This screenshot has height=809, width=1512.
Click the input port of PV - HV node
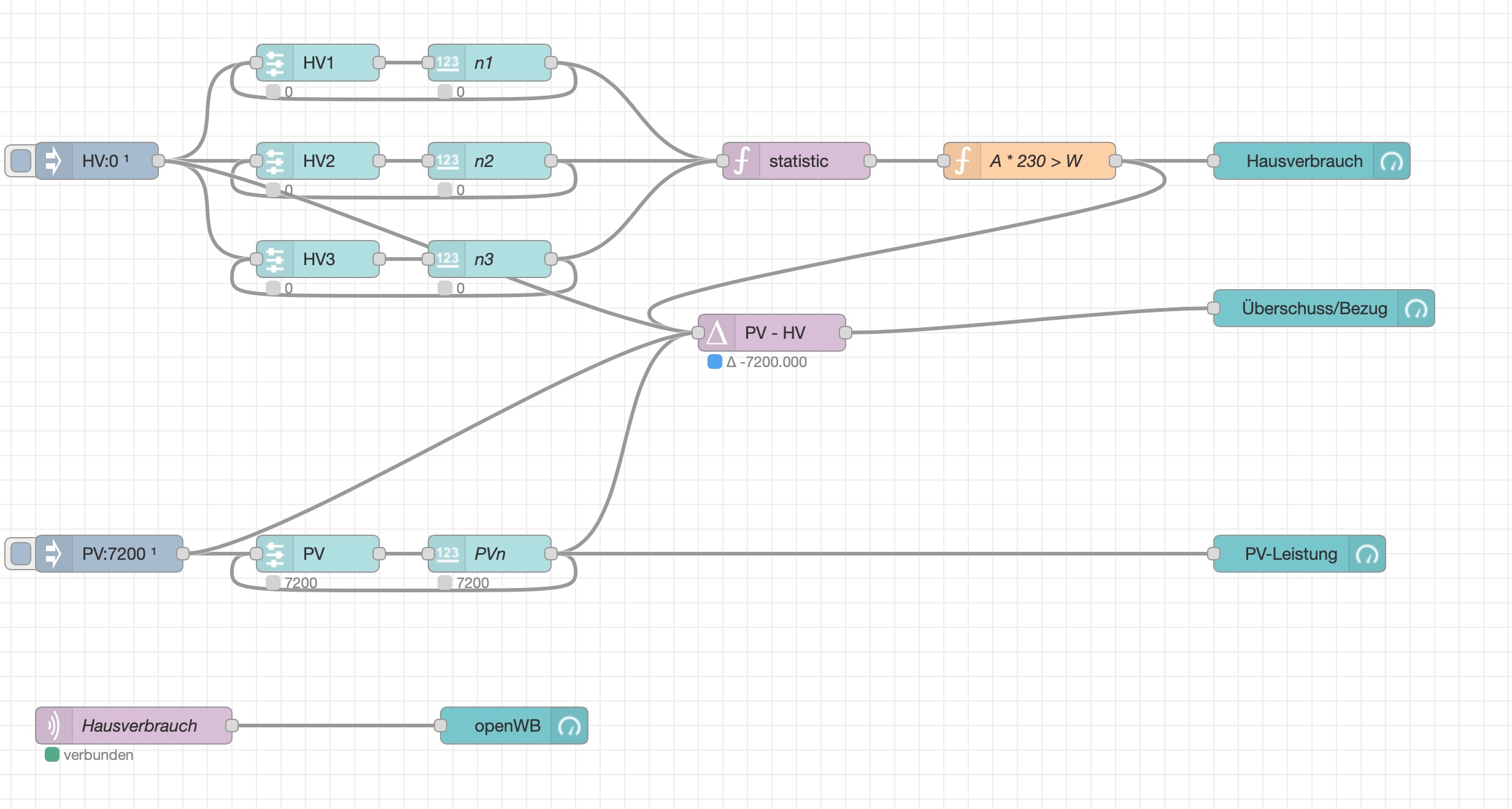tap(698, 333)
